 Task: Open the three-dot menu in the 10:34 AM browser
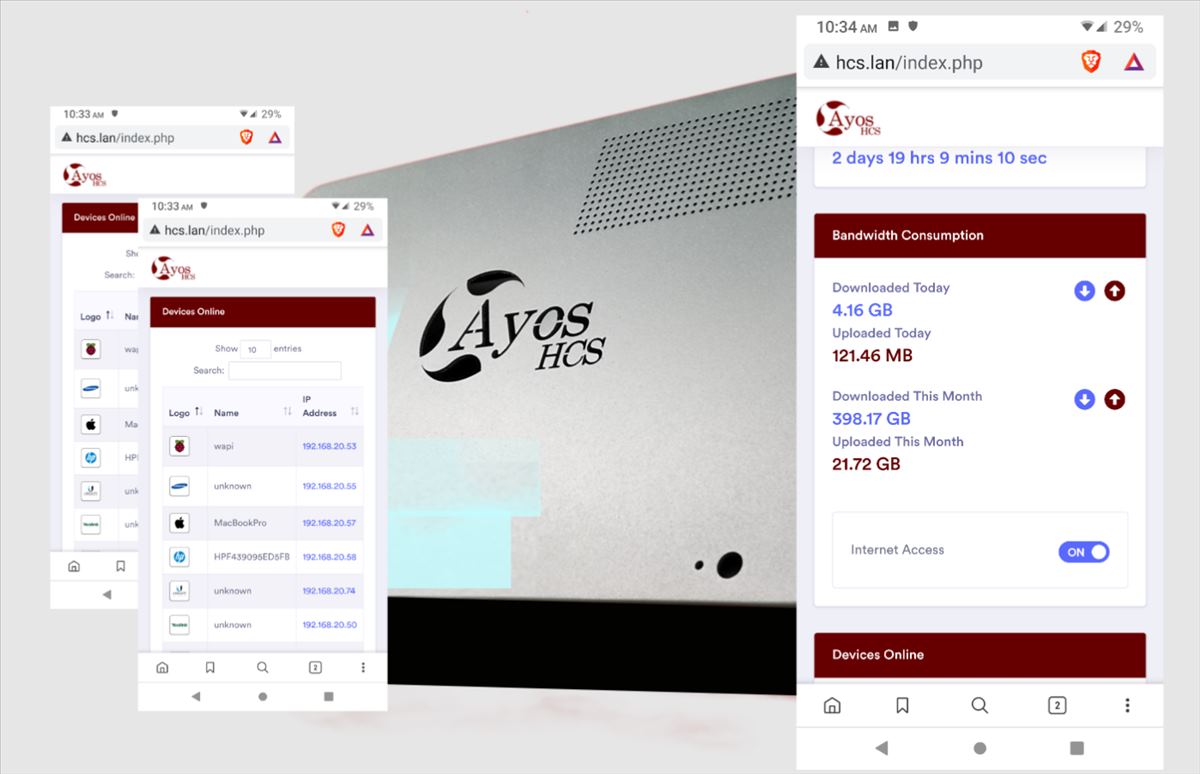point(1127,705)
